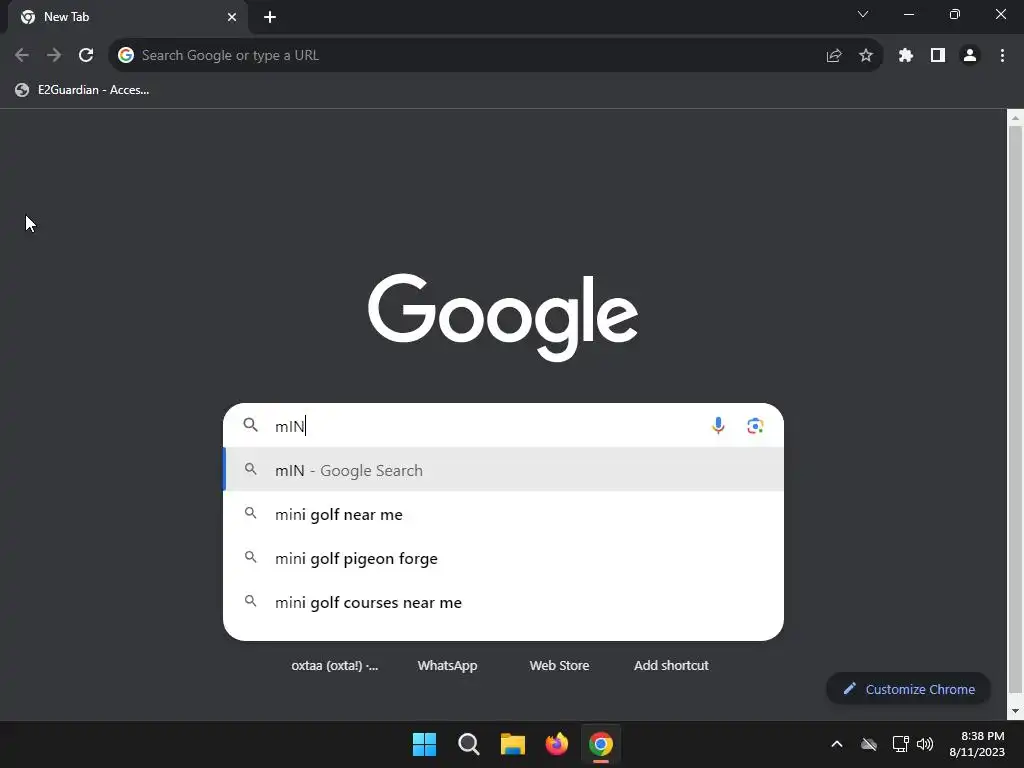This screenshot has width=1024, height=768.
Task: Open the clock and date panel
Action: 977,744
